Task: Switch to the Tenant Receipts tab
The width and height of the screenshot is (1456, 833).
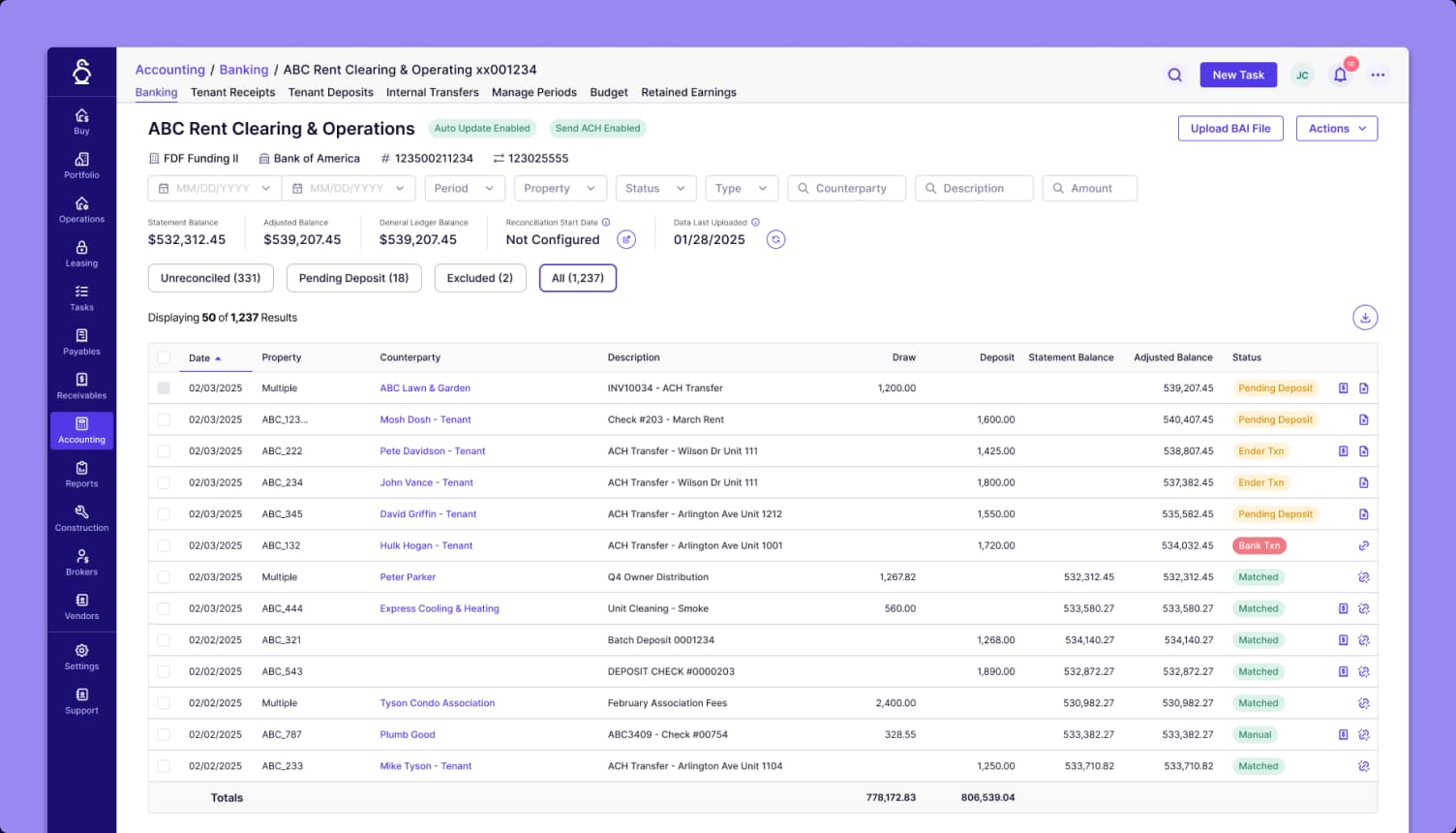Action: 232,92
